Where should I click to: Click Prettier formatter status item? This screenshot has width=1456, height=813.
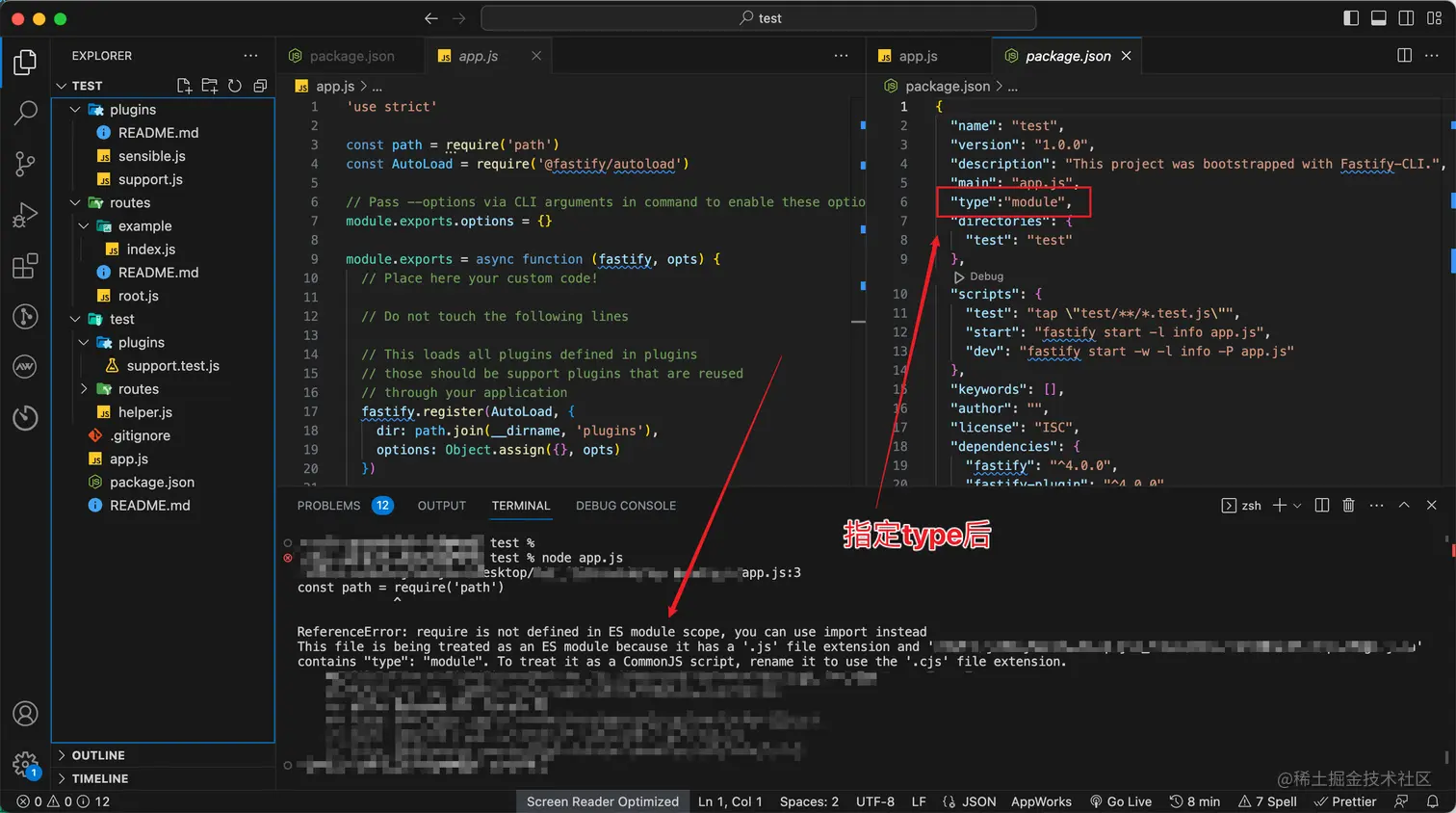pos(1345,801)
